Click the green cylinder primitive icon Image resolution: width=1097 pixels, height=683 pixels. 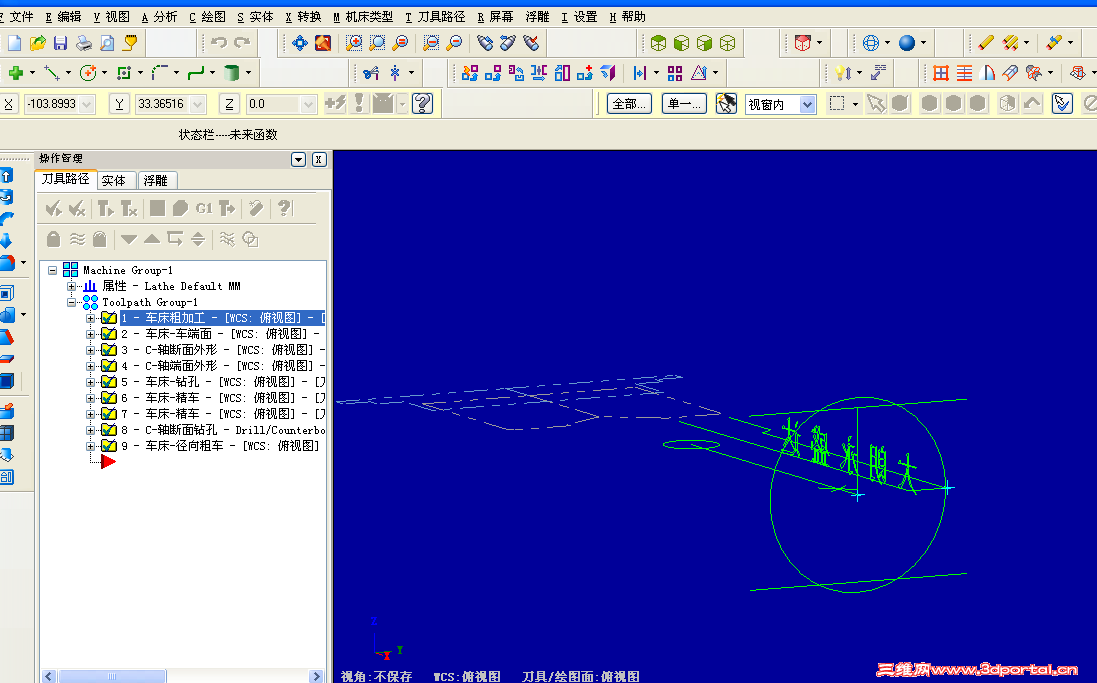tap(232, 72)
